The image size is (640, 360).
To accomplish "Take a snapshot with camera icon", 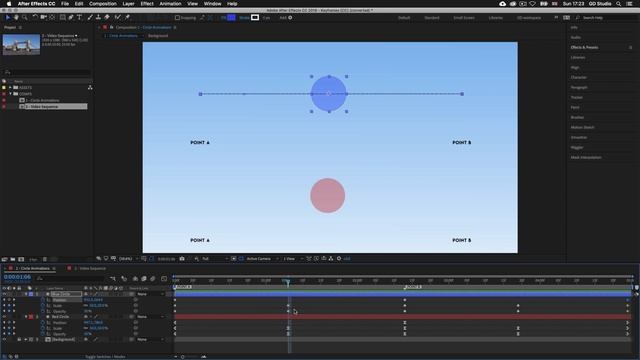I will coord(182,259).
